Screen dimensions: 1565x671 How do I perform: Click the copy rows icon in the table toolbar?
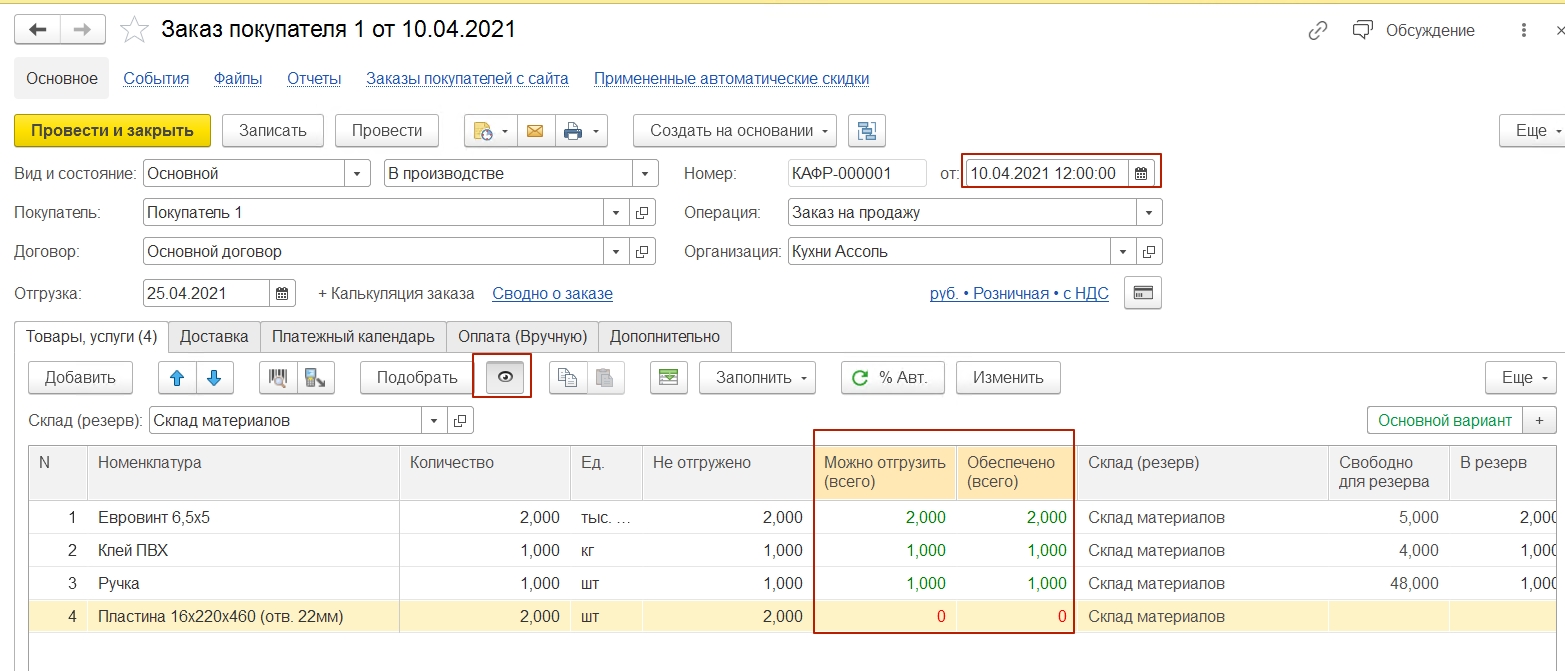pos(568,378)
